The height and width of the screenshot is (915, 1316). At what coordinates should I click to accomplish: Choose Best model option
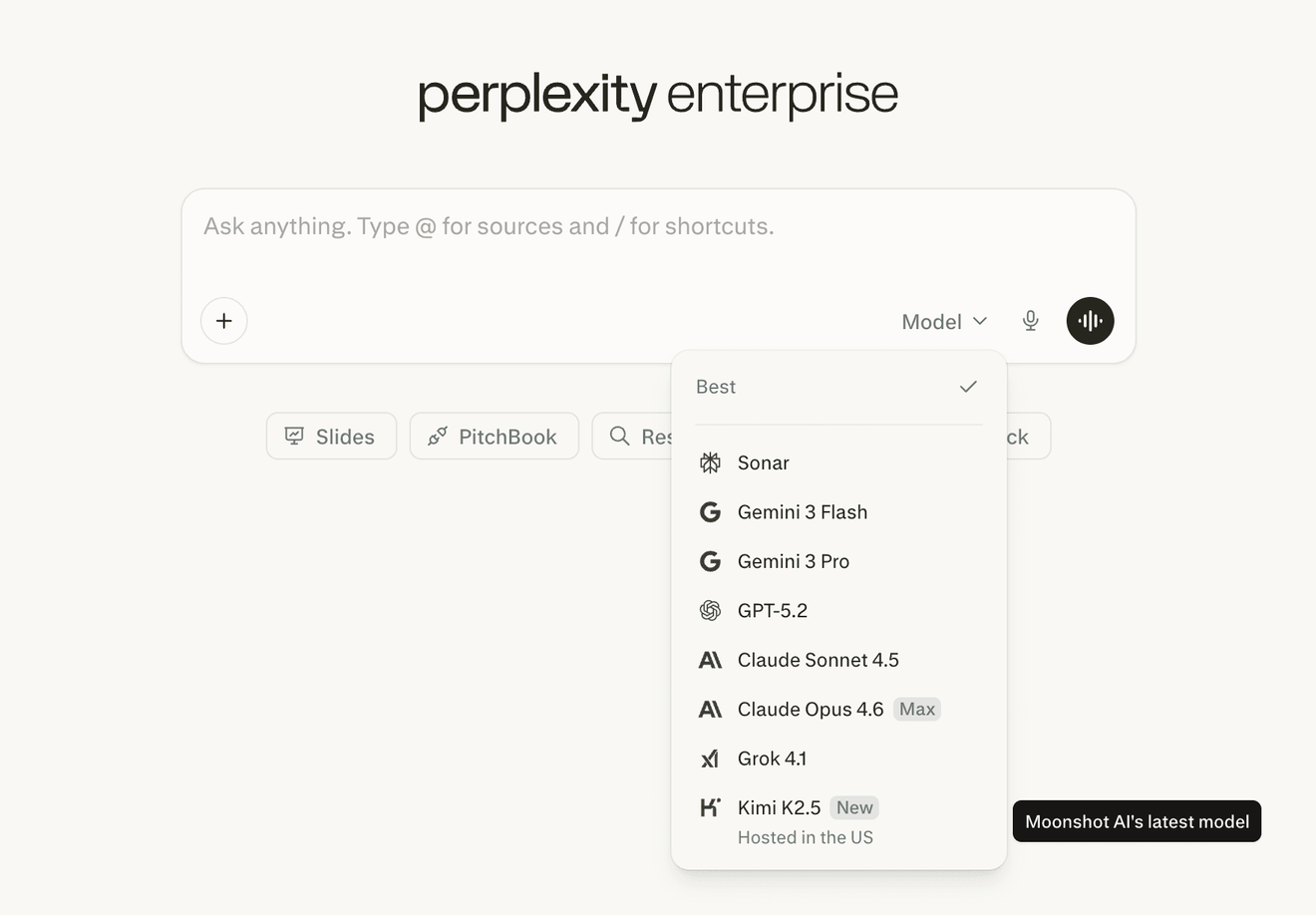pyautogui.click(x=839, y=387)
